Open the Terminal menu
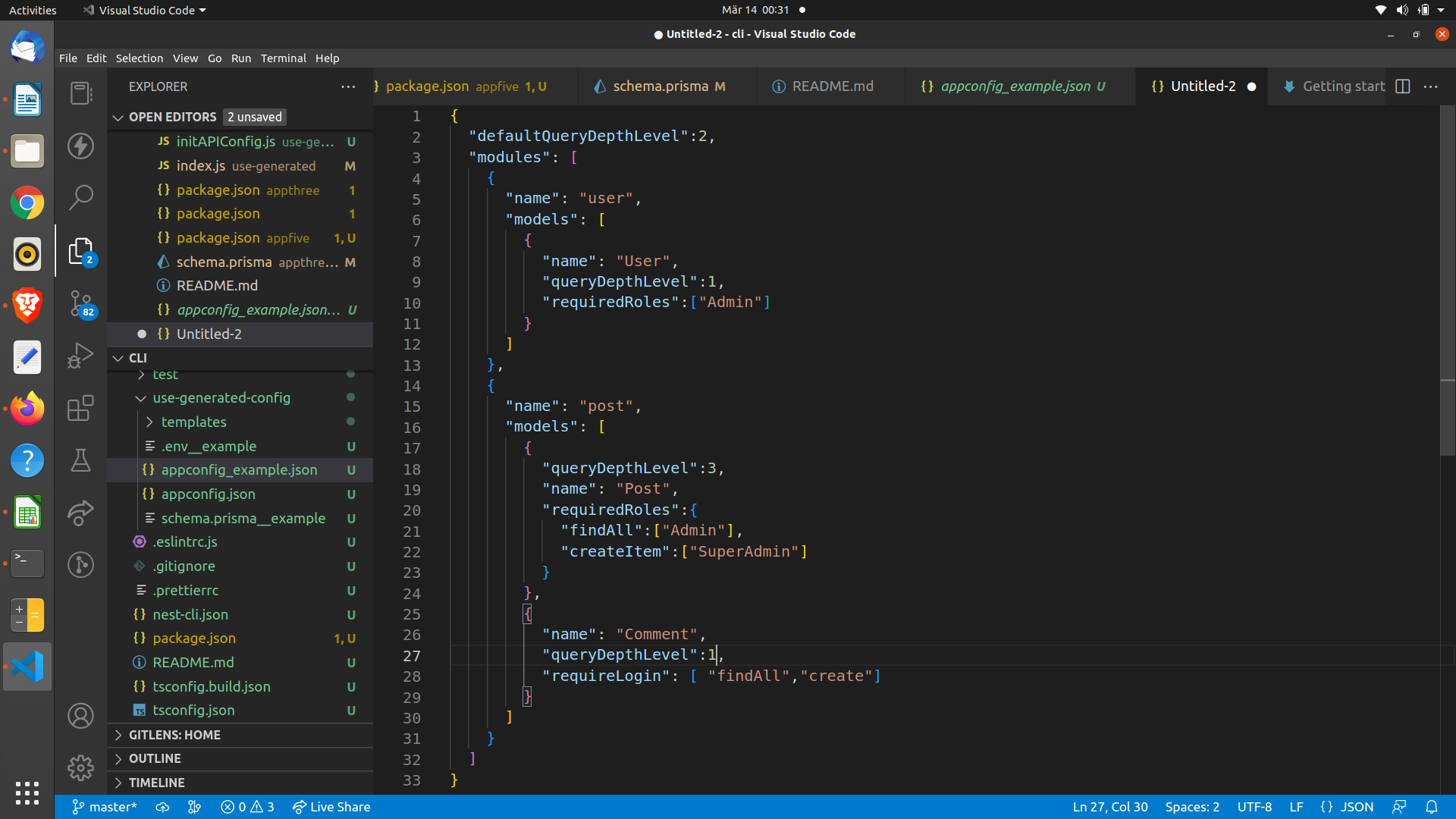Image resolution: width=1456 pixels, height=819 pixels. tap(283, 58)
